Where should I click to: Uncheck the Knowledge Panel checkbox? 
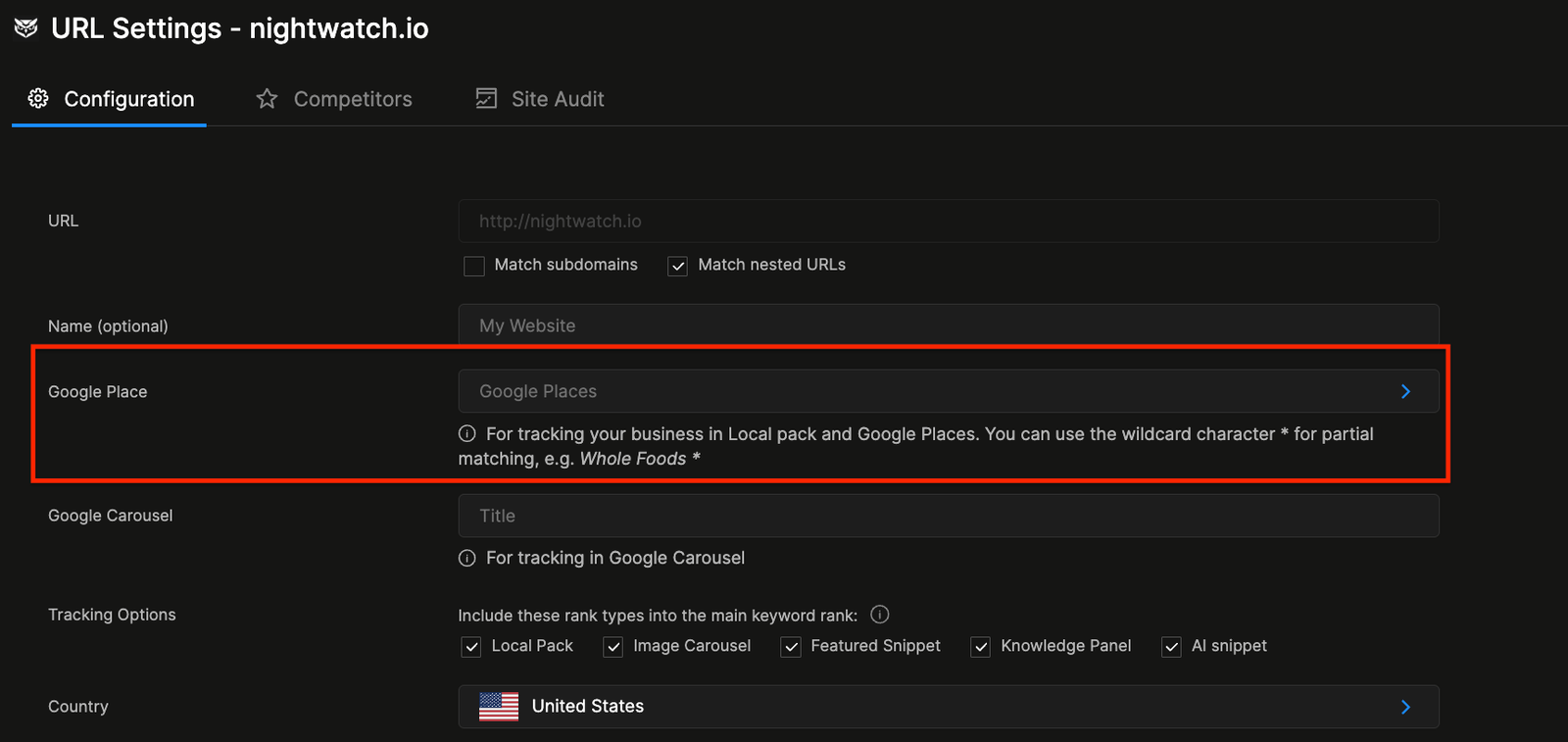[980, 647]
